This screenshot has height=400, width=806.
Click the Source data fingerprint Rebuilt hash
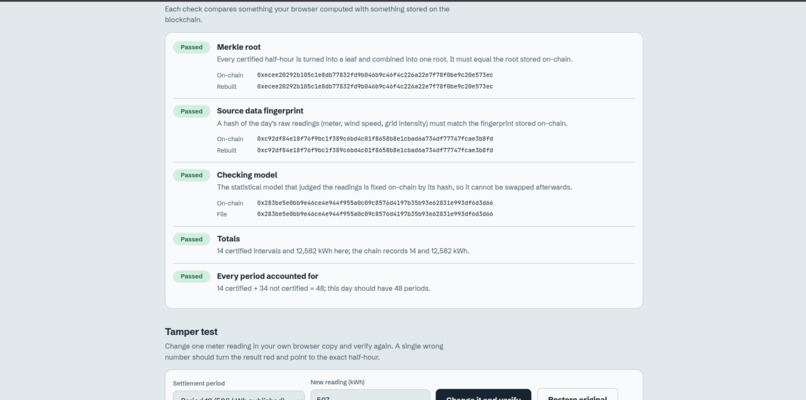(375, 150)
